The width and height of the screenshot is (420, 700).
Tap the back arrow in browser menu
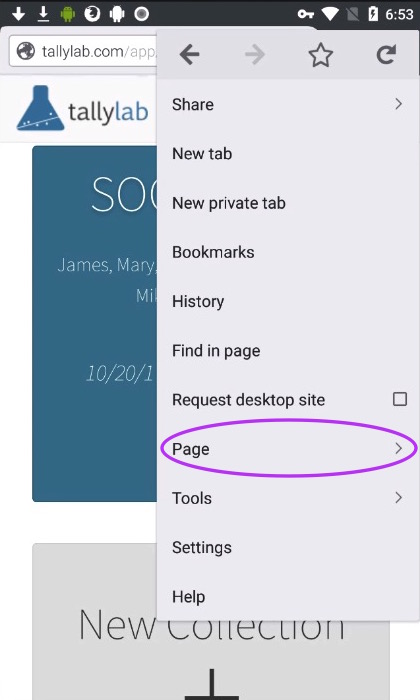(189, 55)
